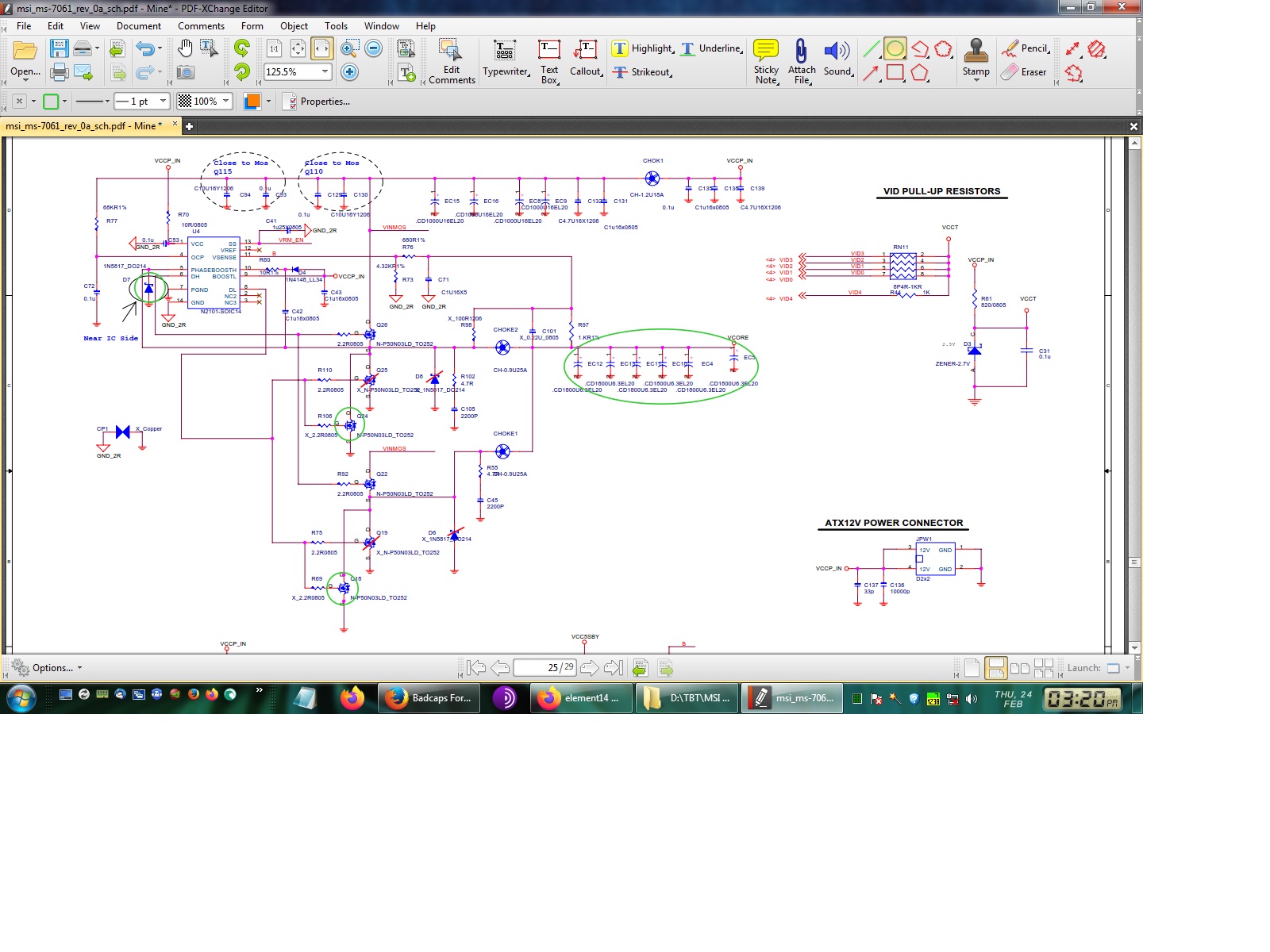The image size is (1270, 952).
Task: Select the Rectangle shape tool
Action: click(x=895, y=73)
